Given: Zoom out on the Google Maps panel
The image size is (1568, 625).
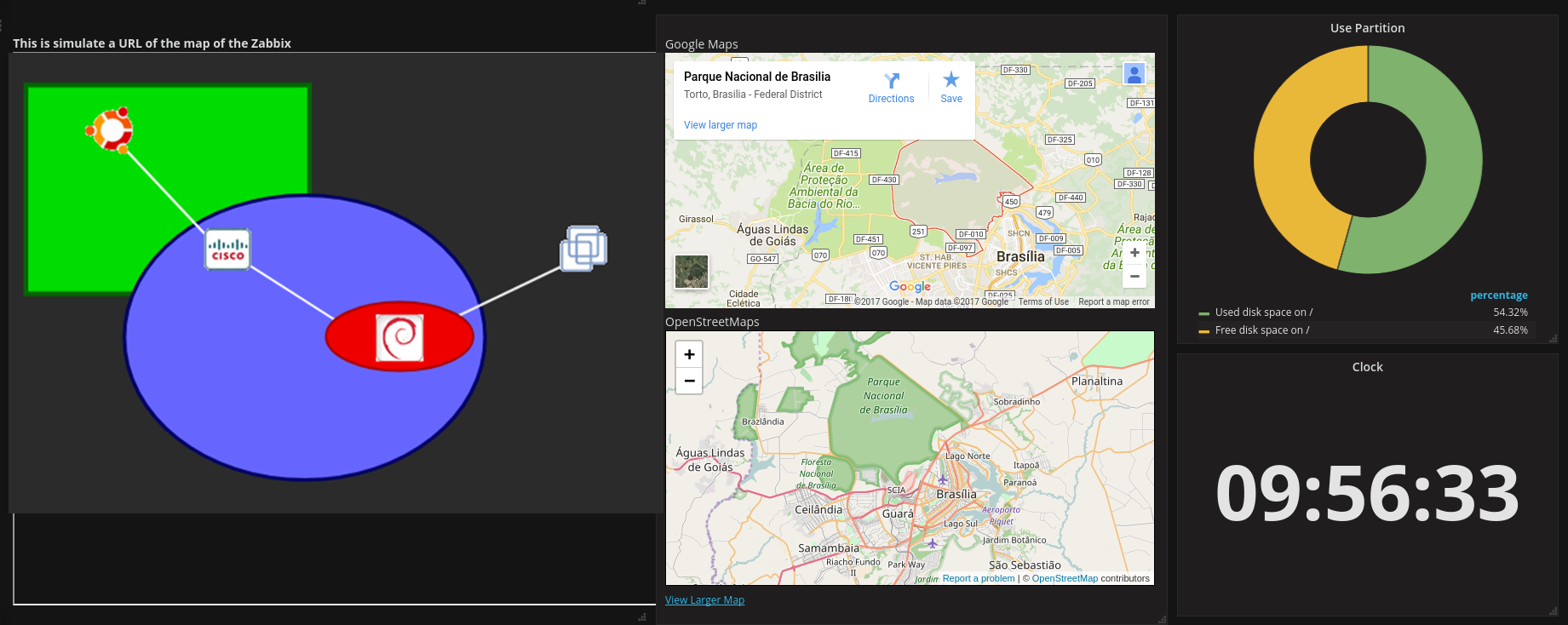Looking at the screenshot, I should click(1134, 276).
